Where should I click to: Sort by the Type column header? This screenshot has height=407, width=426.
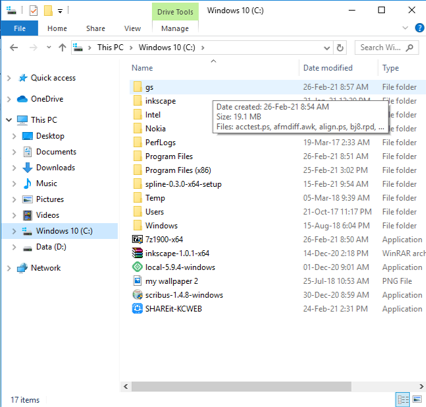(x=390, y=68)
